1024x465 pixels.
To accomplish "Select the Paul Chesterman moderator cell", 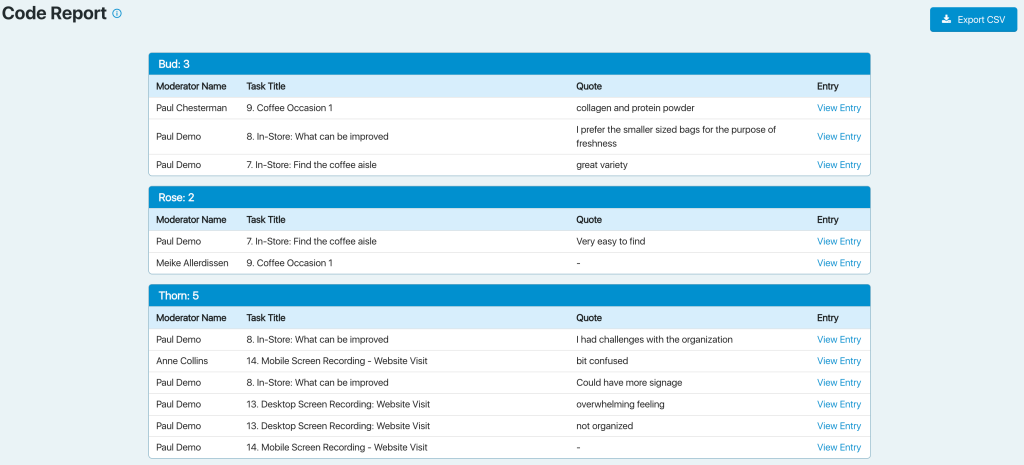I will (x=191, y=108).
